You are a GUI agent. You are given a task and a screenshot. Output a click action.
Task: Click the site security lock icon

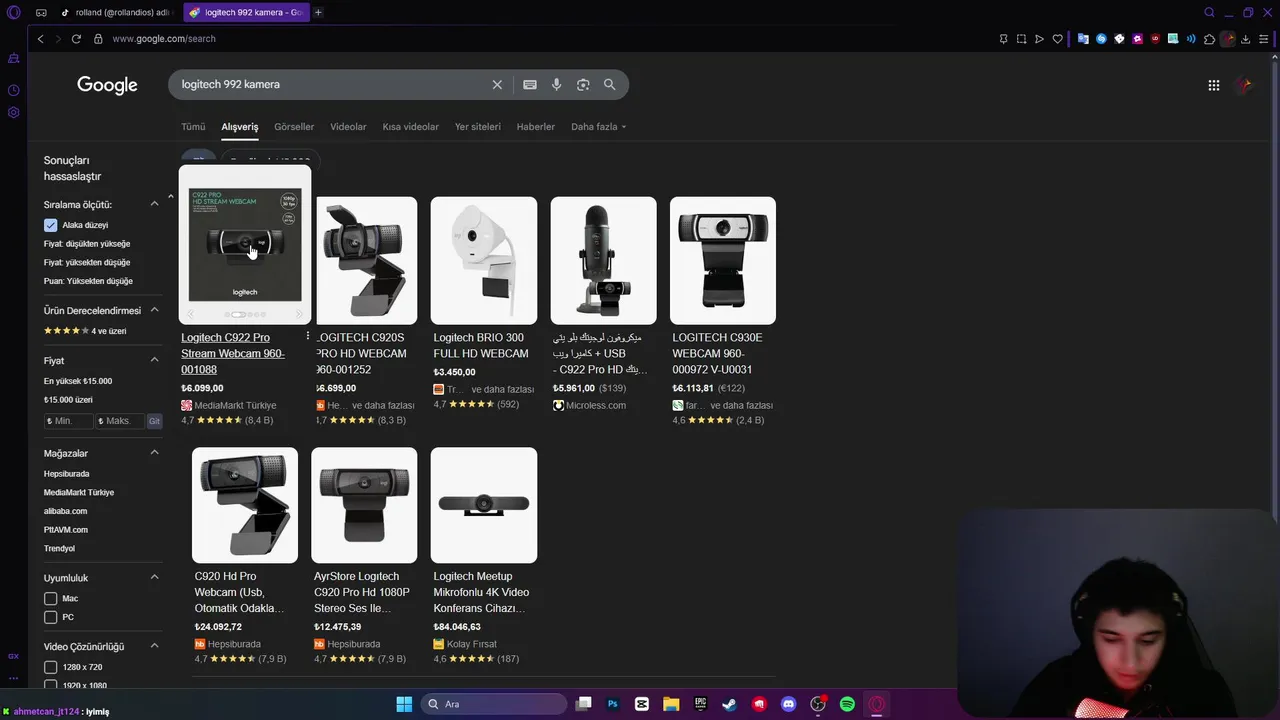(x=98, y=39)
